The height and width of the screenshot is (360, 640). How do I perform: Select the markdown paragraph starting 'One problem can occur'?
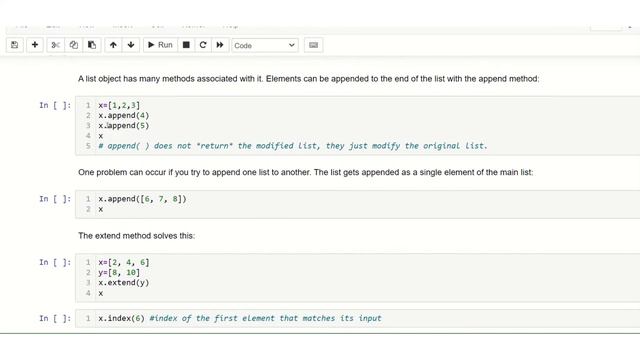pyautogui.click(x=305, y=172)
